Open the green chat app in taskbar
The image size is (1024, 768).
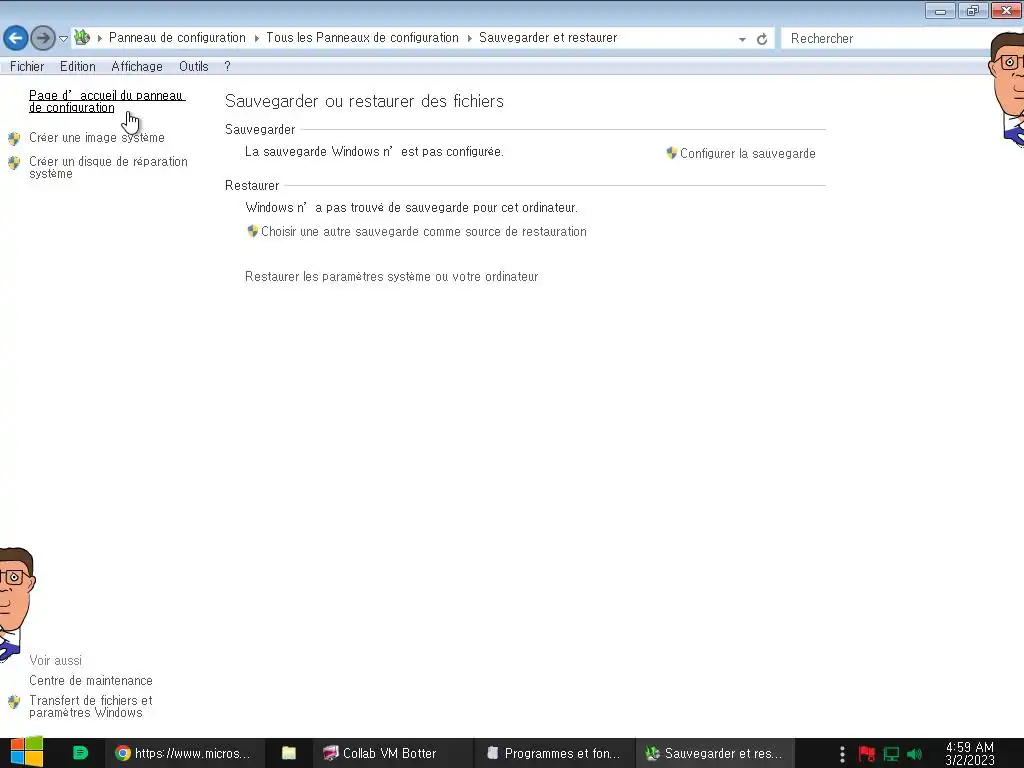[80, 753]
